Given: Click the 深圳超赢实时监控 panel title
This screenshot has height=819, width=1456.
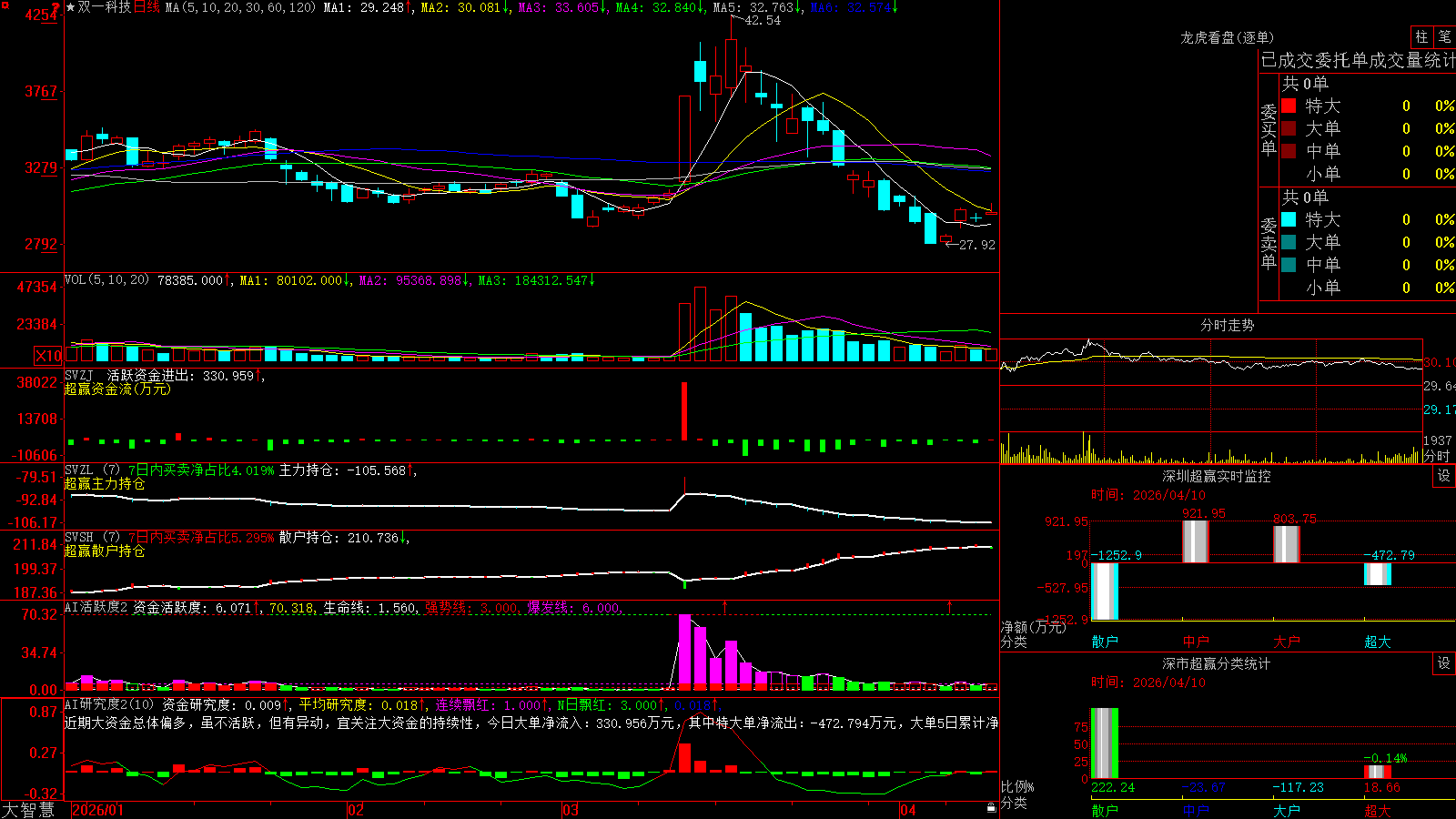Looking at the screenshot, I should (1216, 476).
